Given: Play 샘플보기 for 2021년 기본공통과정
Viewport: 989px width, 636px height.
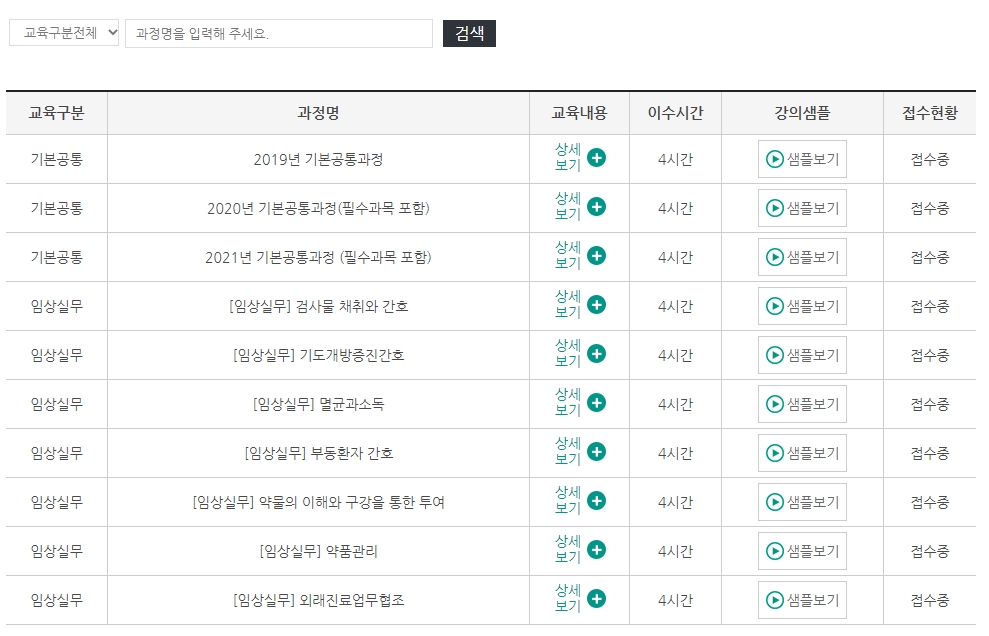Looking at the screenshot, I should coord(802,257).
